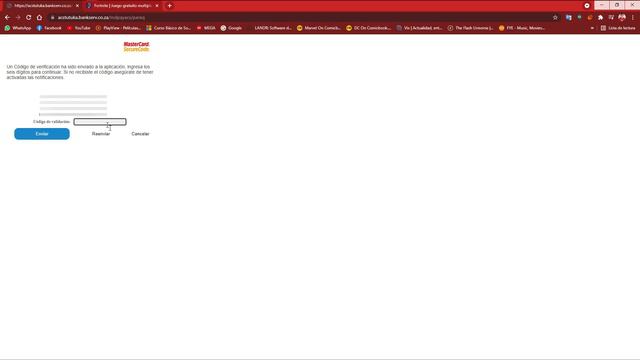The image size is (640, 360).
Task: Open the MEGA bookmark
Action: tap(206, 28)
